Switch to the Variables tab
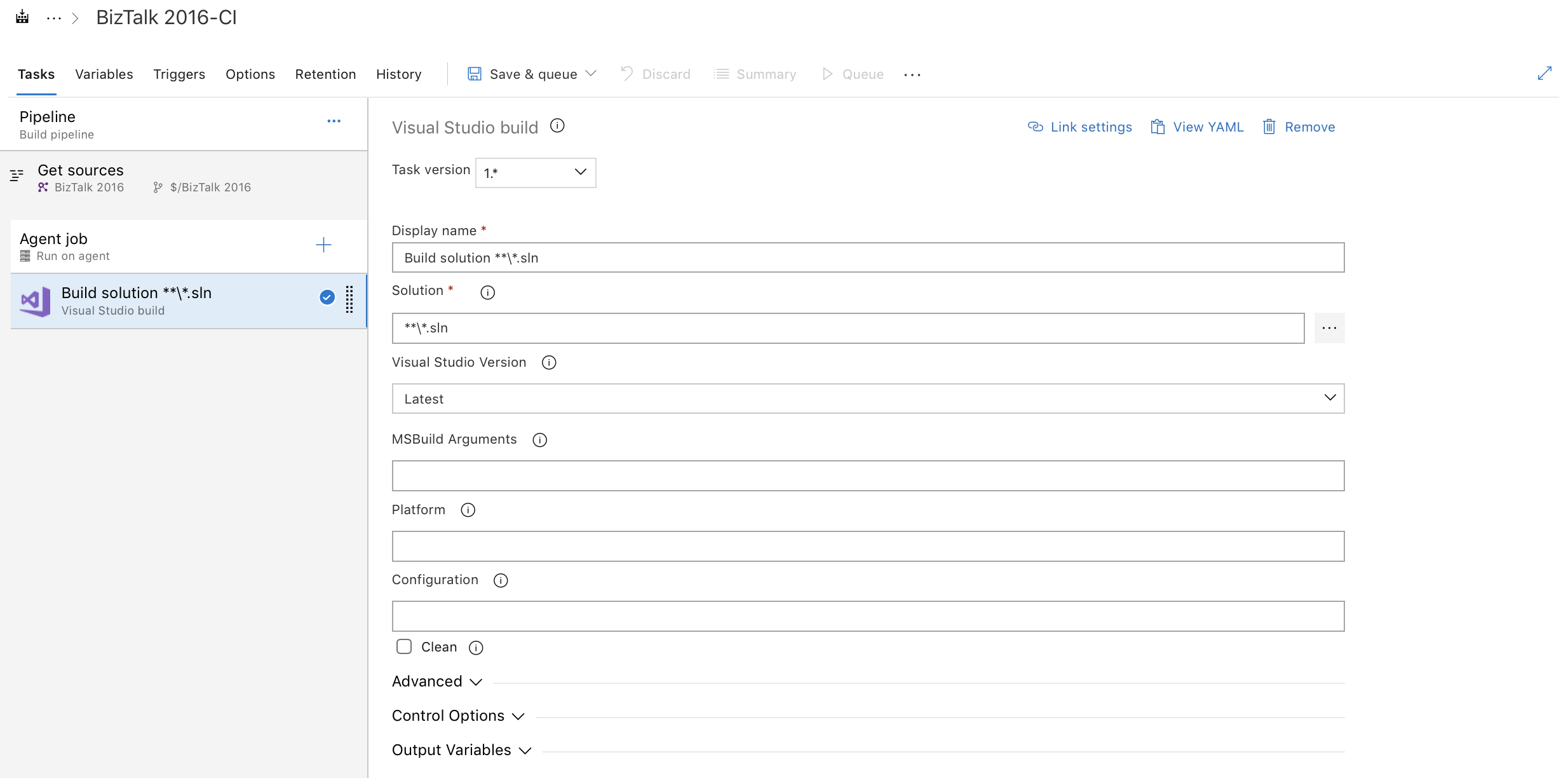 click(104, 74)
